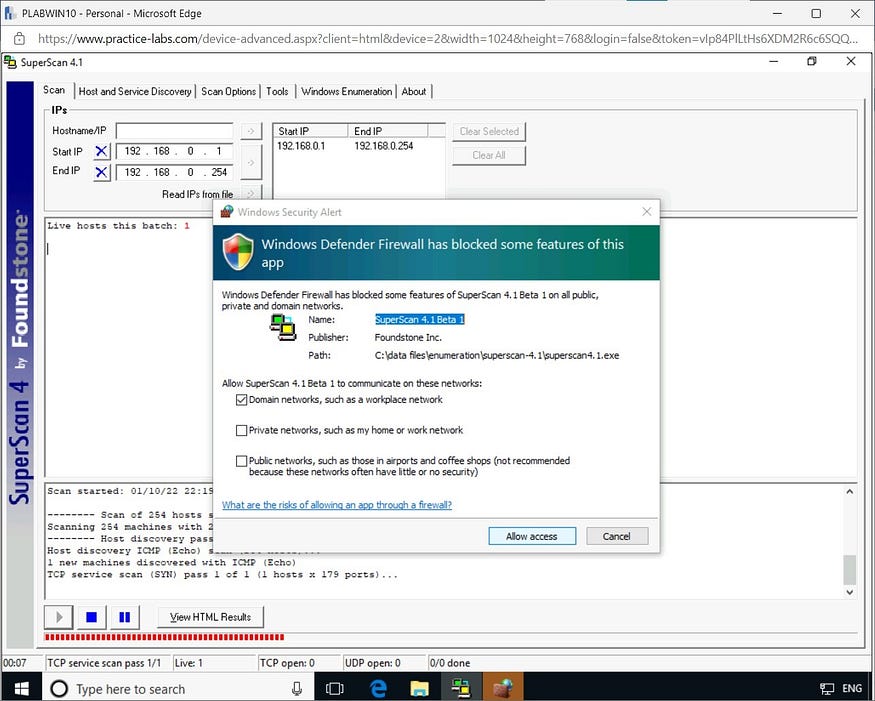Clear Start IP with the X icon
Screen dimensions: 875x701
(102, 152)
